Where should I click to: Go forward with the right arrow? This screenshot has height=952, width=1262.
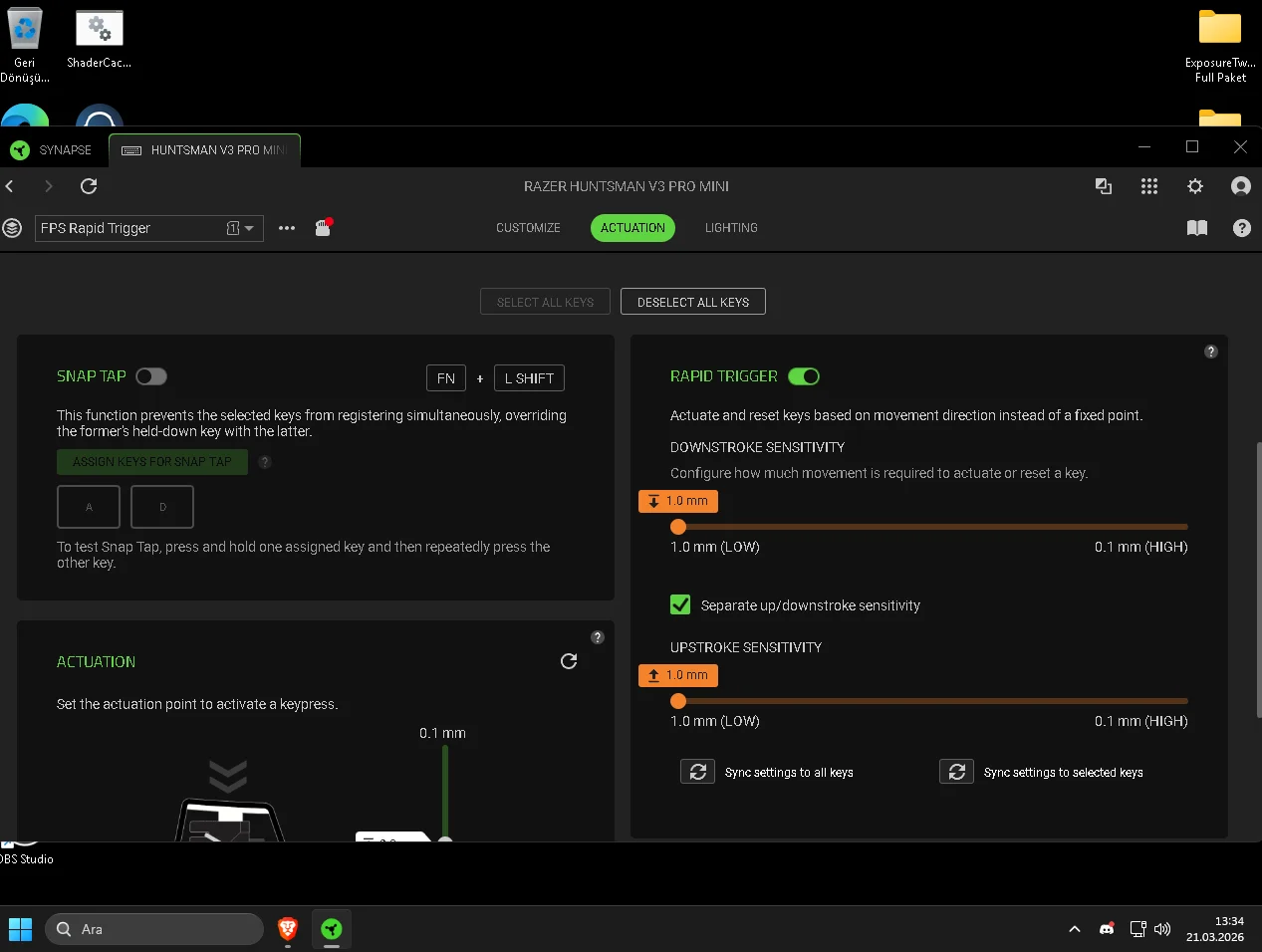click(x=48, y=186)
